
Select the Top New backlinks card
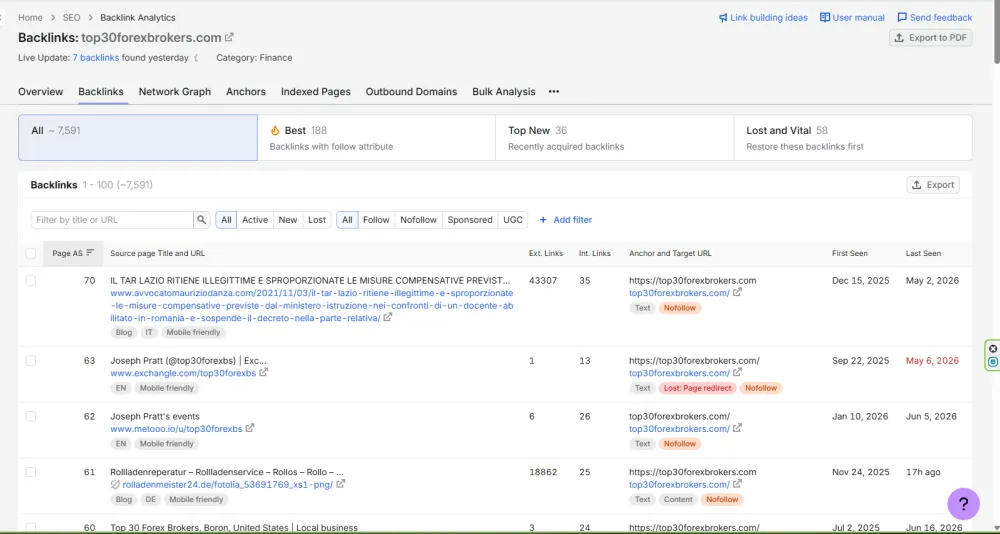(x=615, y=138)
